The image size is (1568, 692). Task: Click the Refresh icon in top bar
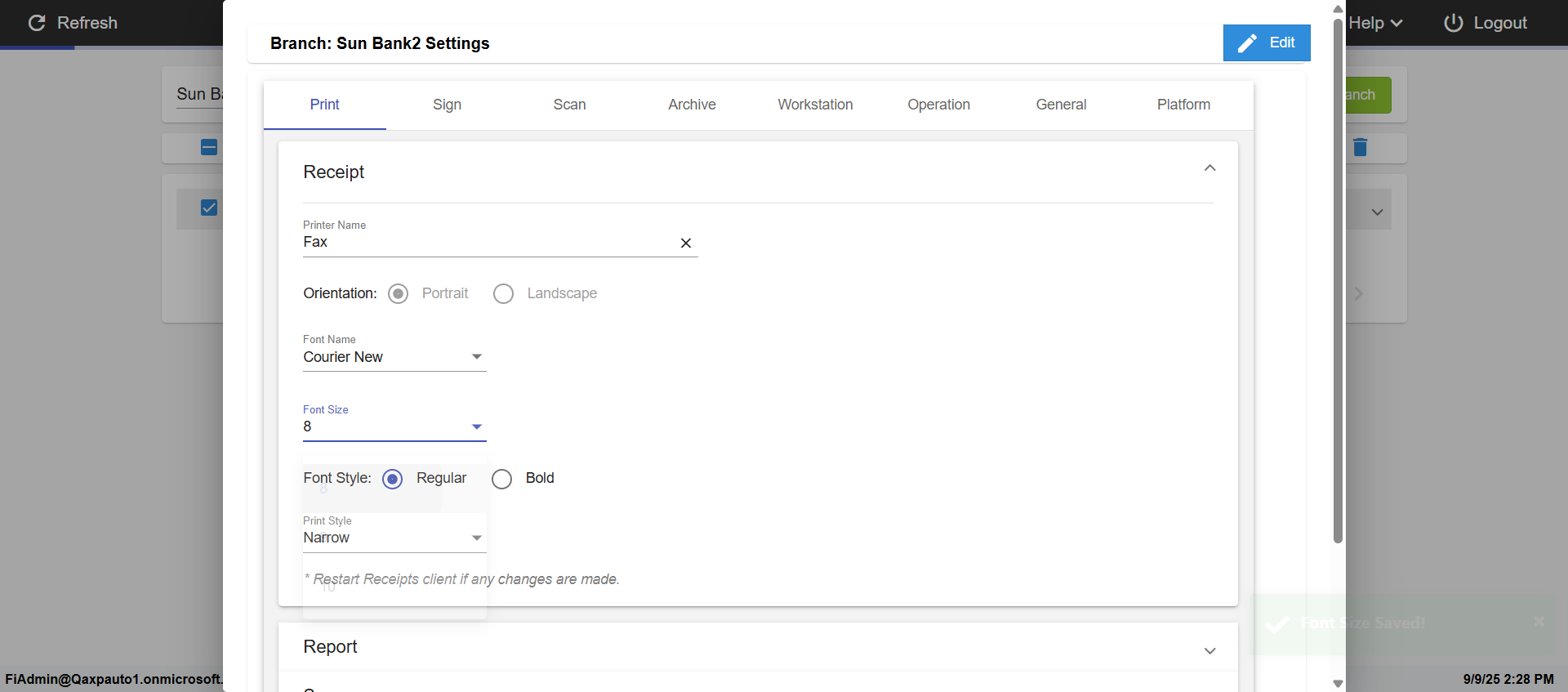tap(37, 23)
